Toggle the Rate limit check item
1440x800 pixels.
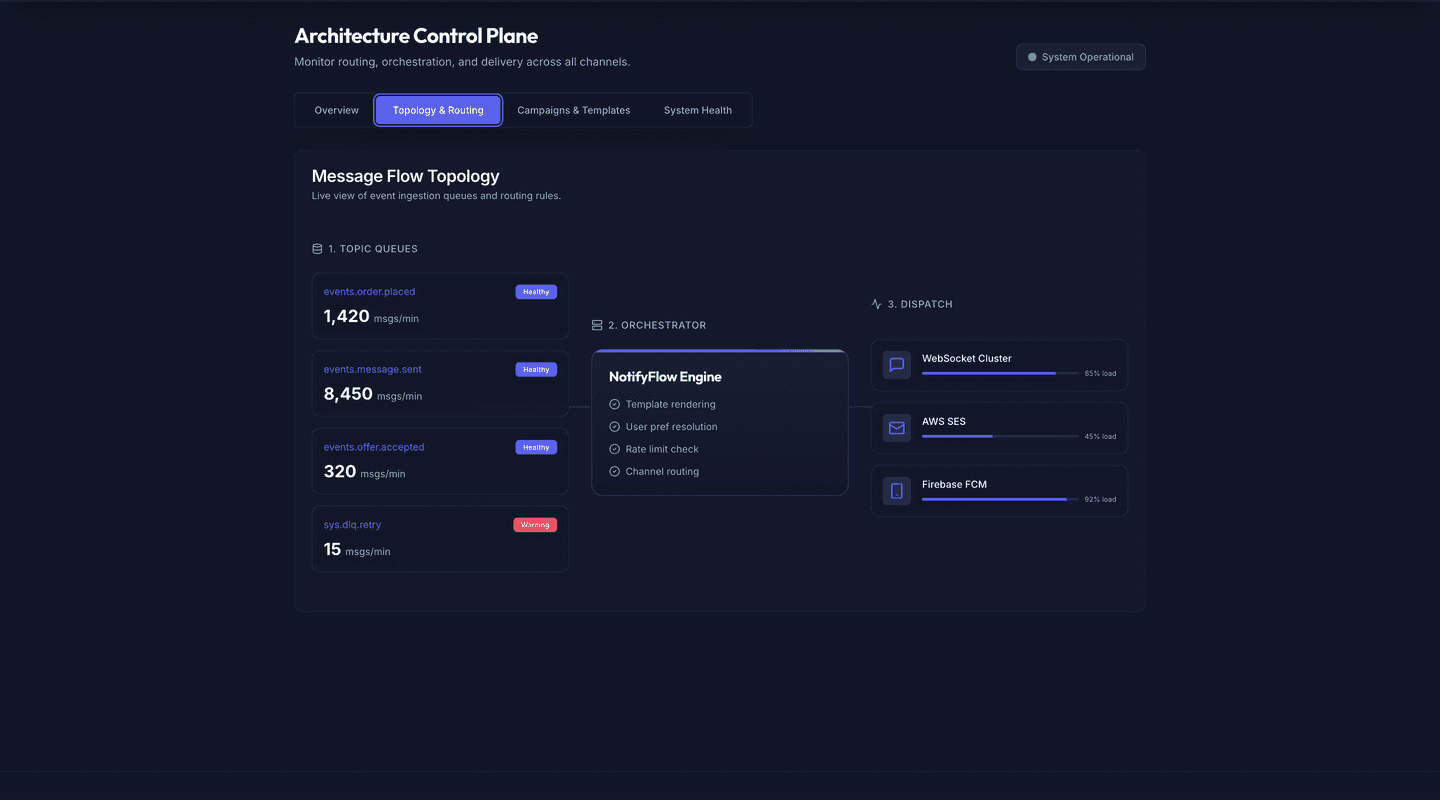[614, 448]
